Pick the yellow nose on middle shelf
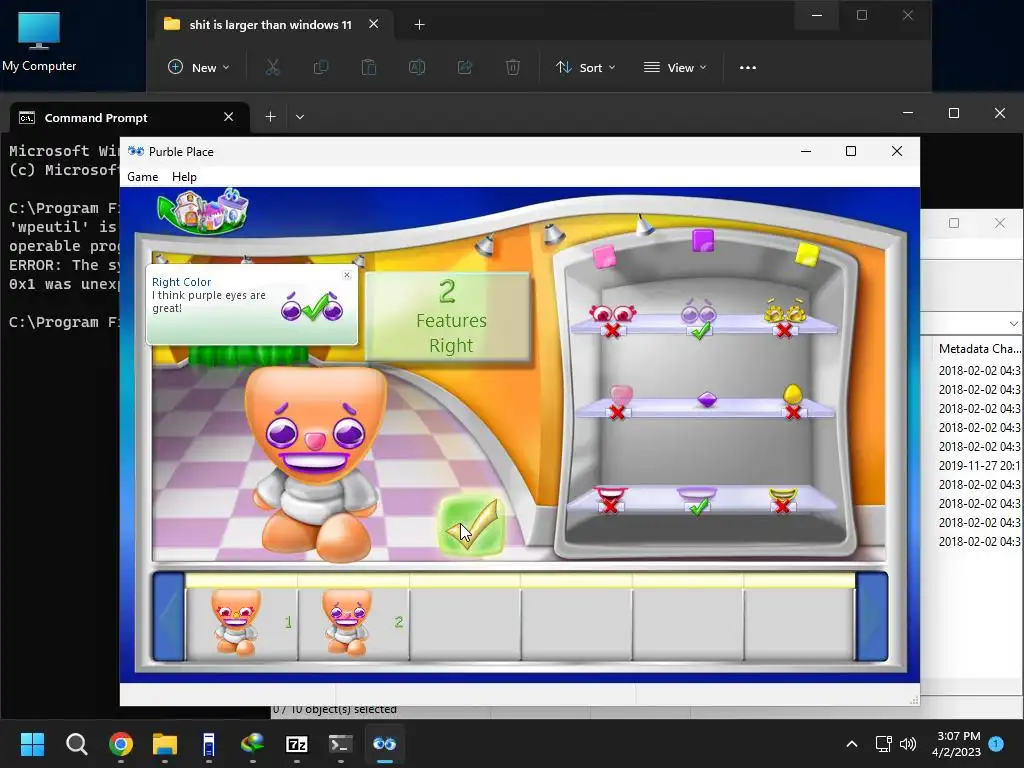Image resolution: width=1024 pixels, height=768 pixels. [792, 394]
